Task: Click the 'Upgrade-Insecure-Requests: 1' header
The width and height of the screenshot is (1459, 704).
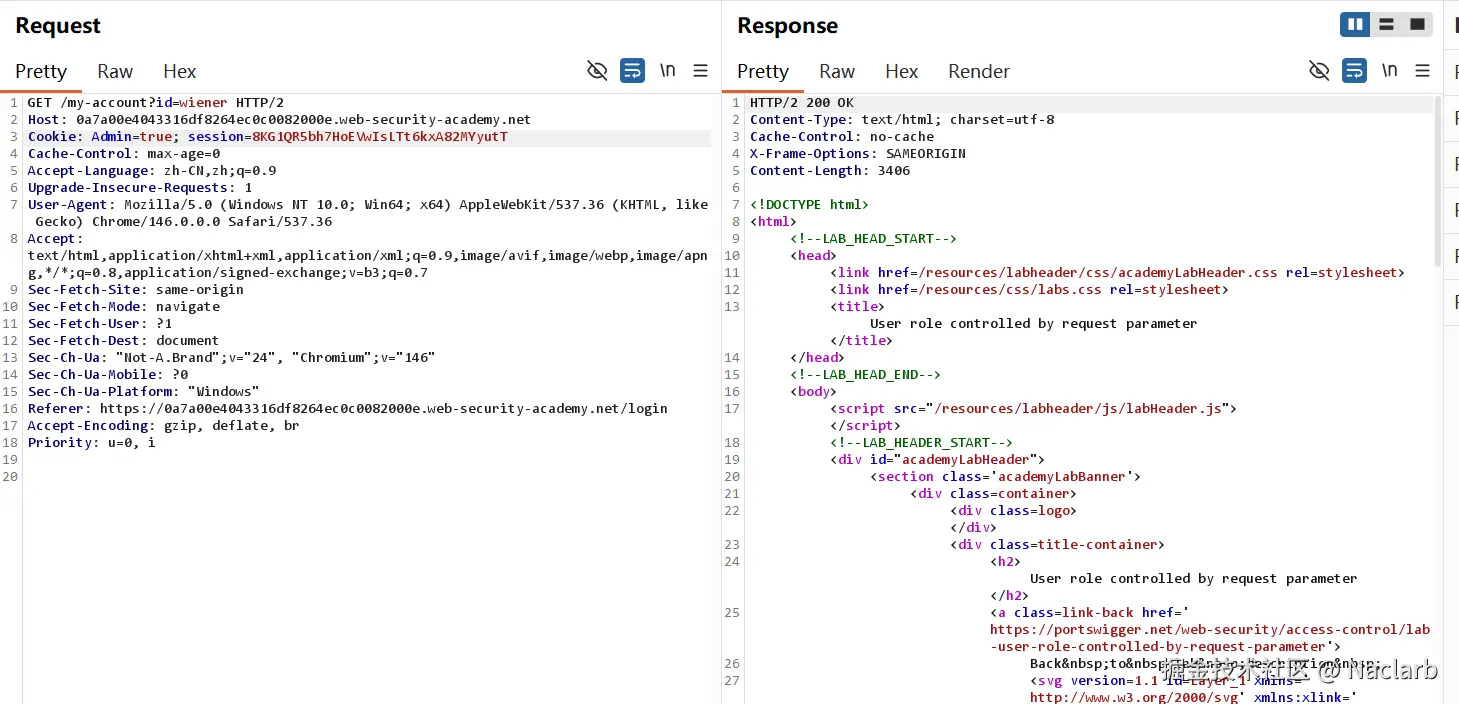Action: [x=139, y=187]
